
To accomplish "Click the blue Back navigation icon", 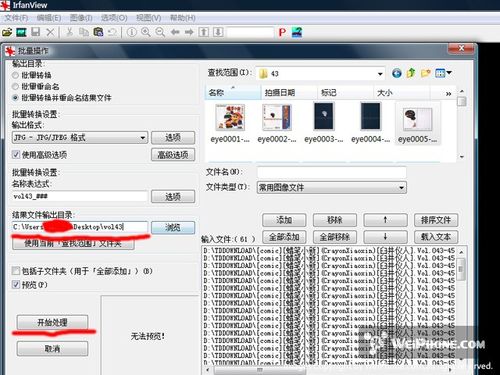I will [x=397, y=73].
